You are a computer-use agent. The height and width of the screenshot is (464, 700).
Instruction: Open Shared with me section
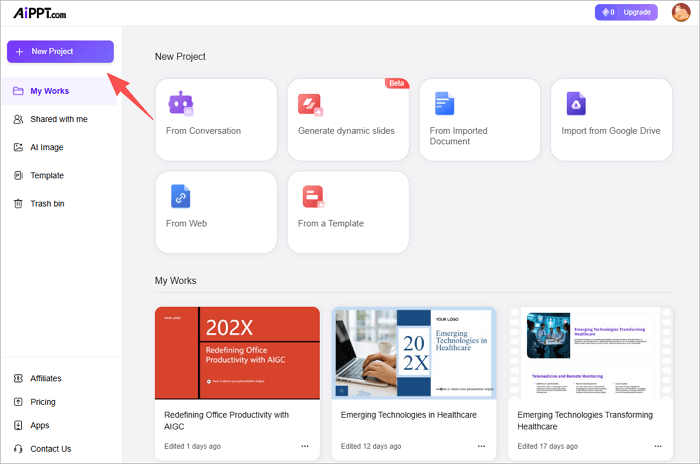click(60, 119)
